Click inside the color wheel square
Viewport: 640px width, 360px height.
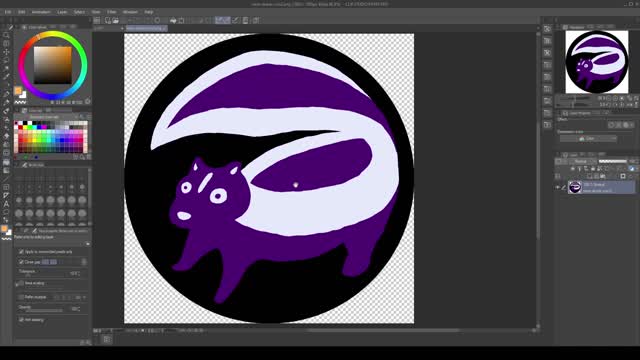(53, 65)
